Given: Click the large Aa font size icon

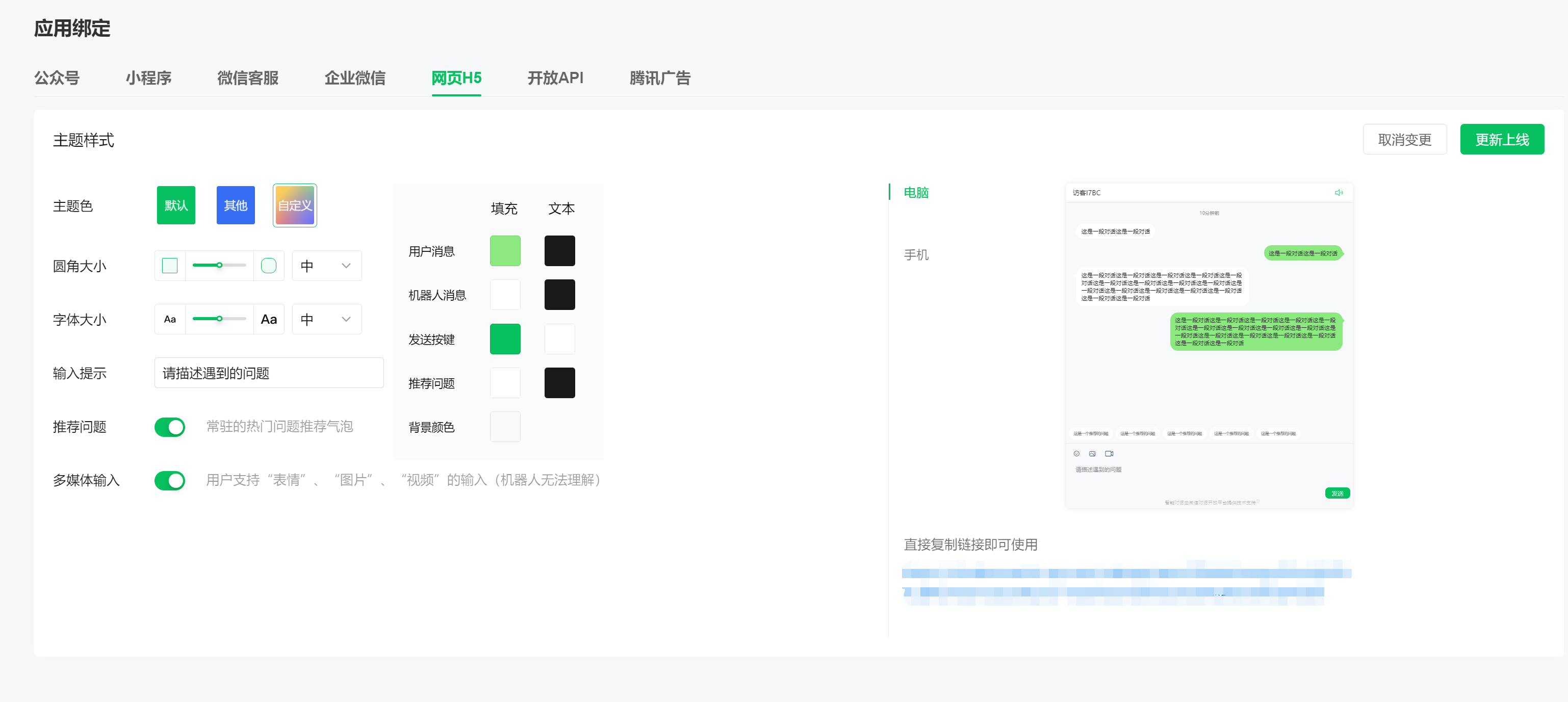Looking at the screenshot, I should [268, 319].
